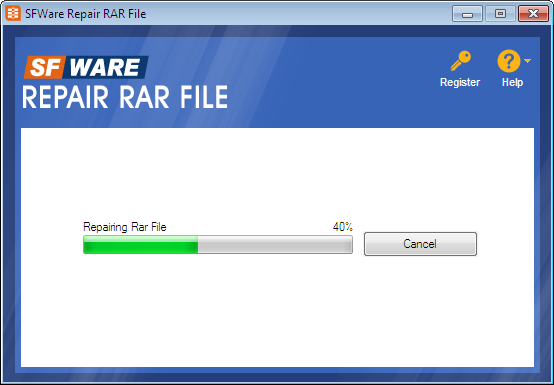Viewport: 554px width, 385px height.
Task: Open Help via the question mark icon
Action: [x=509, y=61]
